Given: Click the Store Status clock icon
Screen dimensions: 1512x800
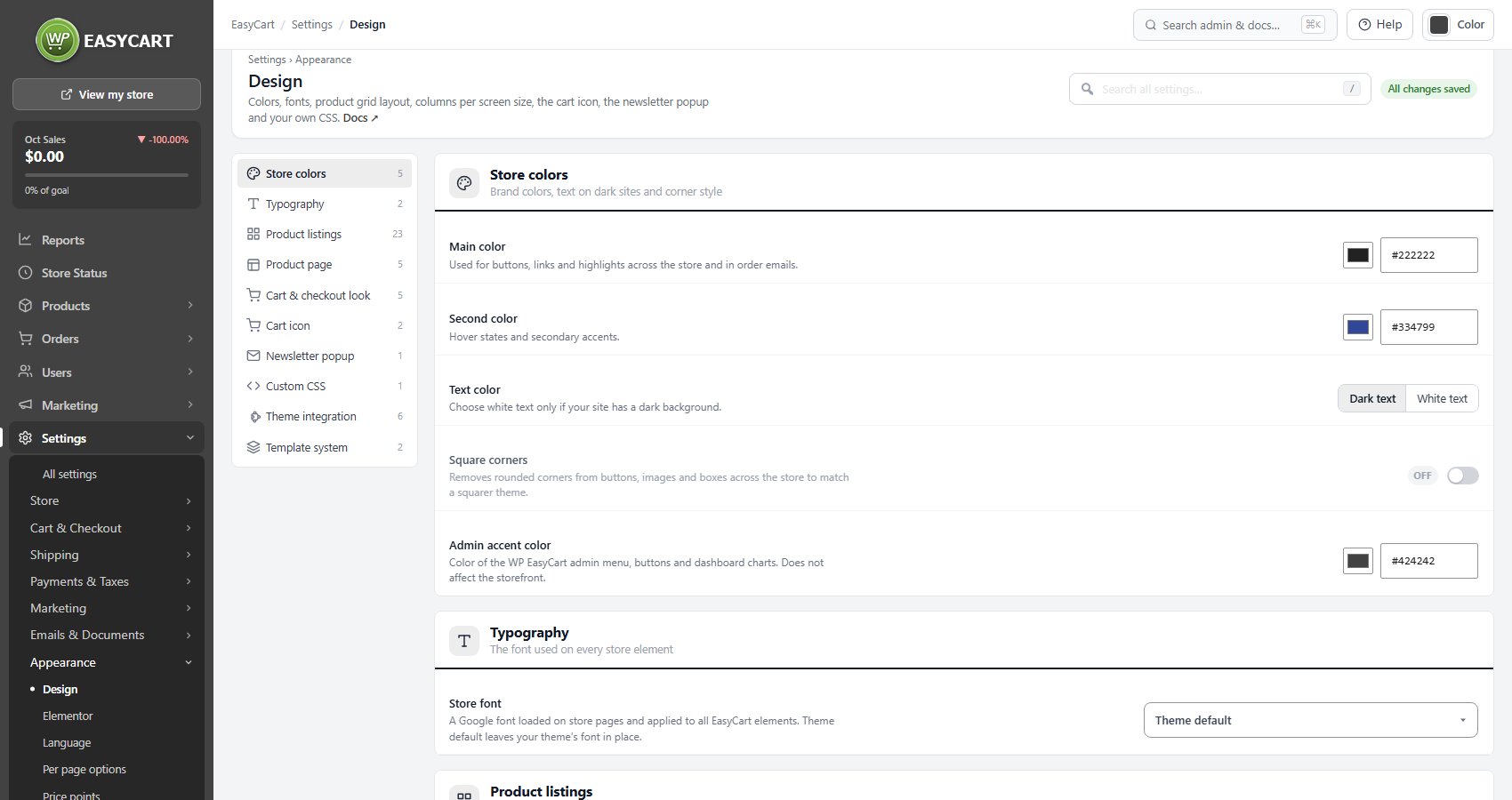Looking at the screenshot, I should coord(25,273).
